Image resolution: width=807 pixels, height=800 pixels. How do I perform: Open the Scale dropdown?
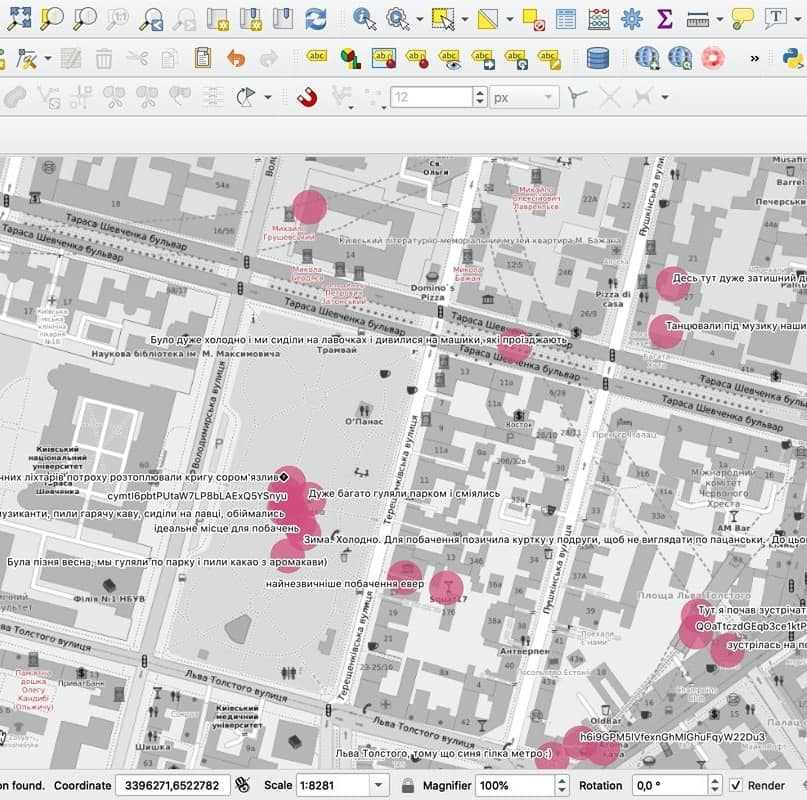377,785
